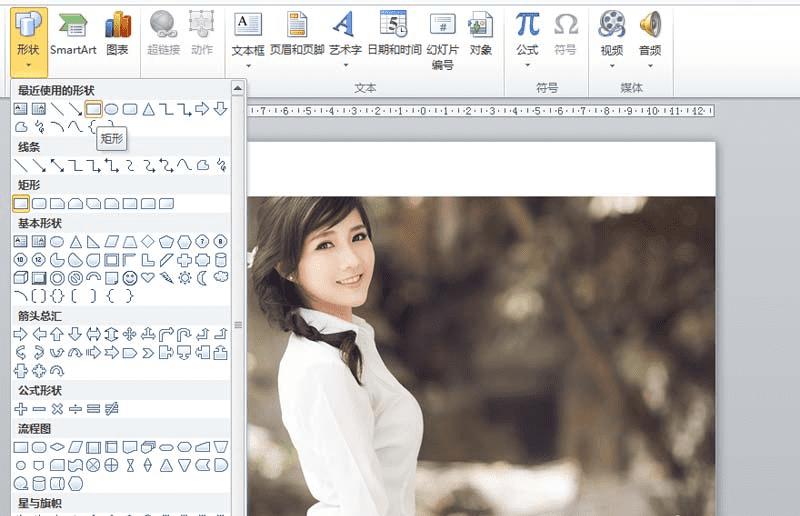Click the 基本形状 section heading
The width and height of the screenshot is (800, 516).
point(40,223)
